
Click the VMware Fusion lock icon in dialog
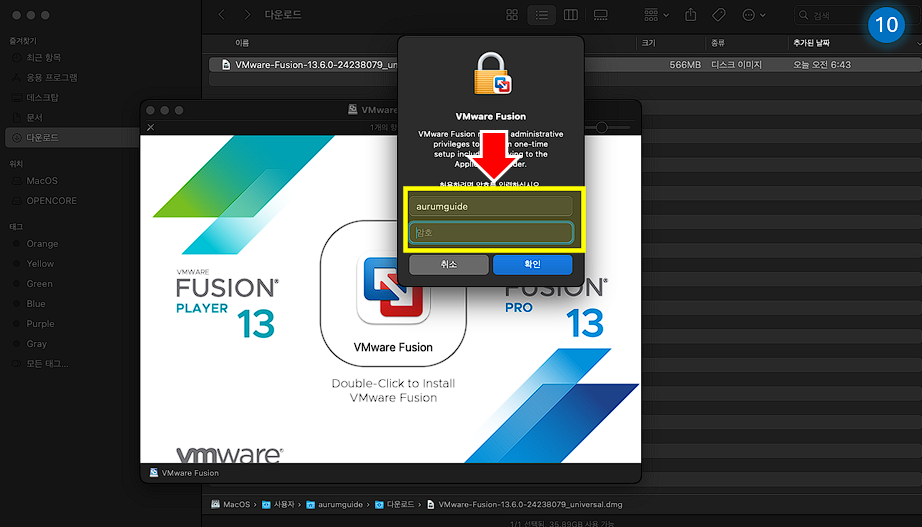[493, 74]
